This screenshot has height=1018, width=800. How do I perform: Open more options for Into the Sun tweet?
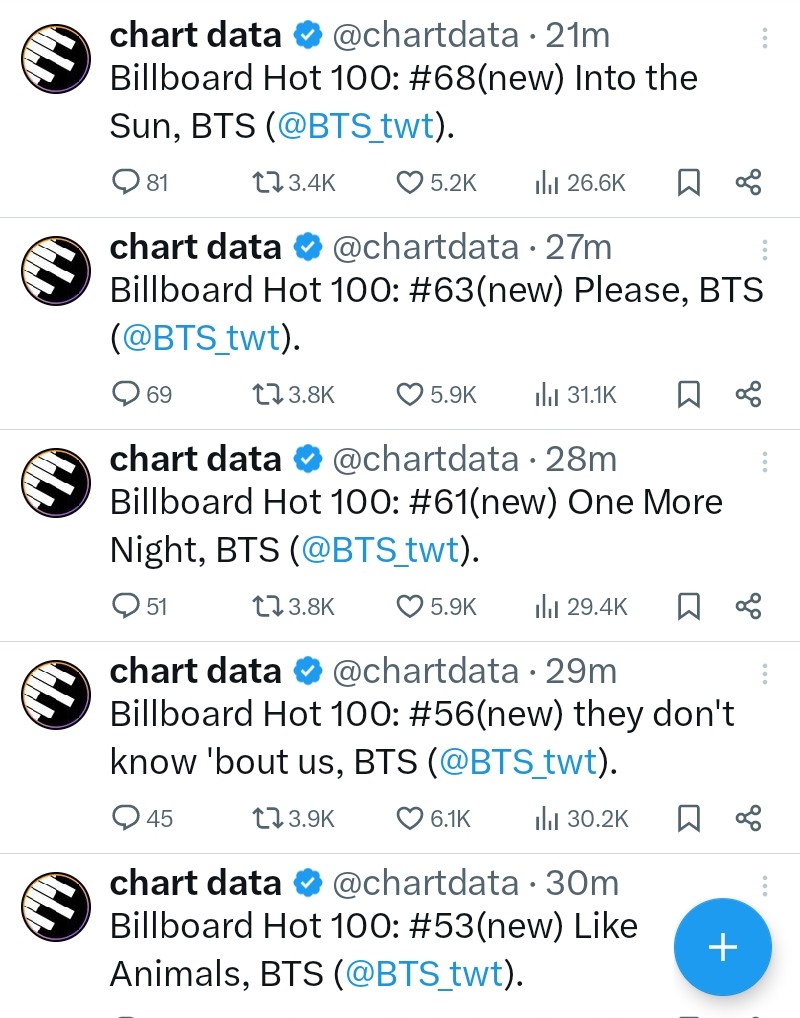click(x=765, y=38)
